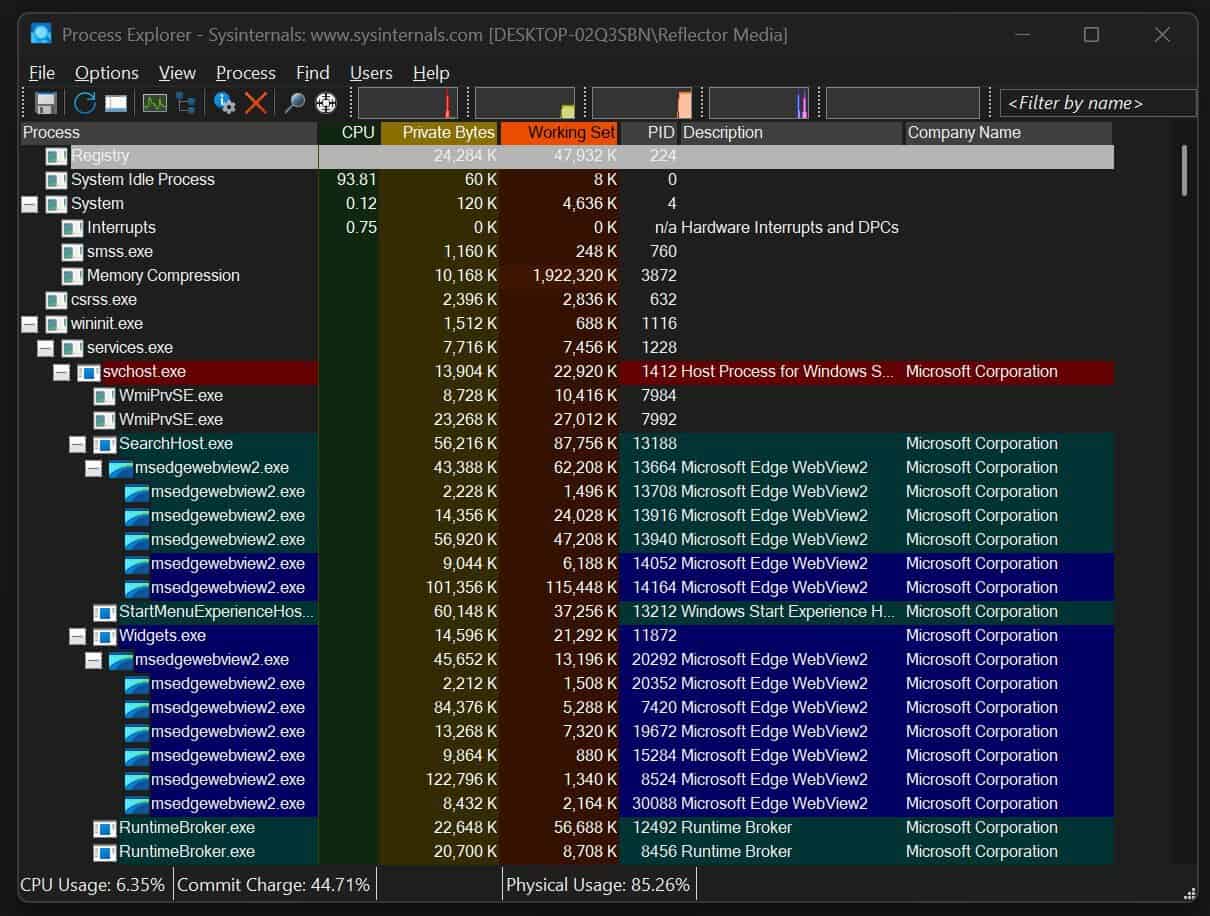
Task: Click the CPU Usage 6.35% status entry
Action: pos(93,885)
